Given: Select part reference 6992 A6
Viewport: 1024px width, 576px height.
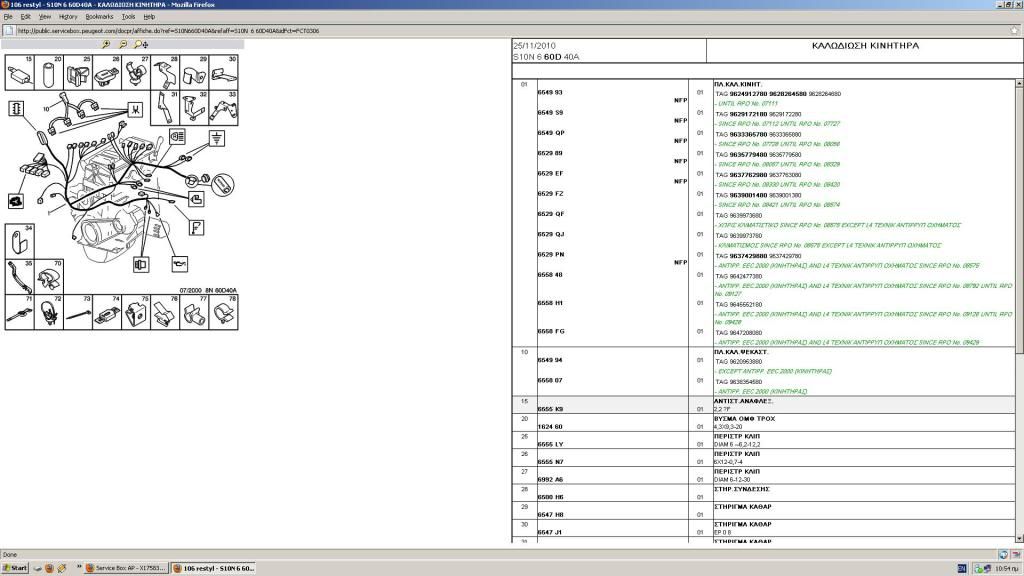Looking at the screenshot, I should pyautogui.click(x=550, y=479).
